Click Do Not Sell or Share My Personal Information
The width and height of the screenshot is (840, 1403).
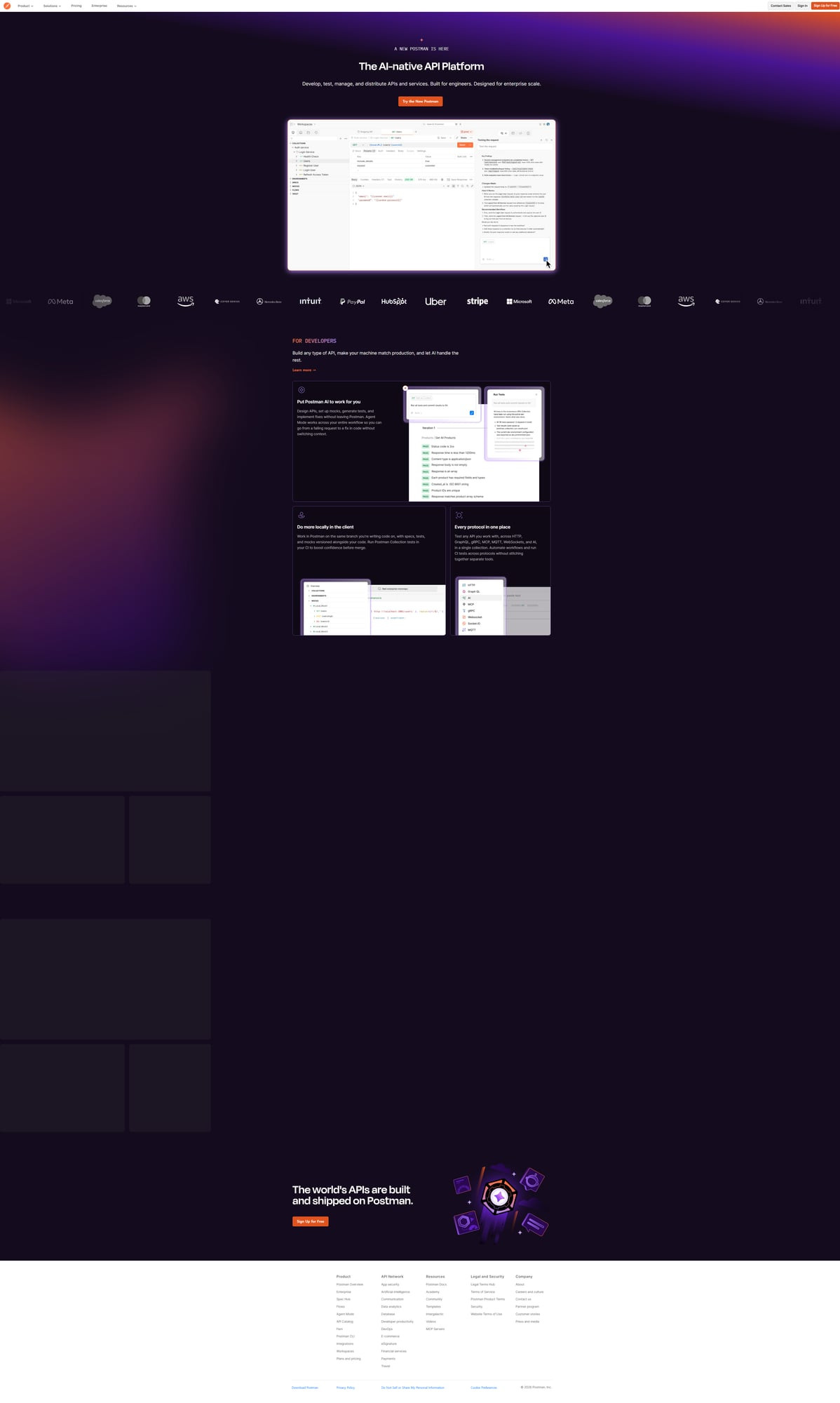coord(413,1388)
